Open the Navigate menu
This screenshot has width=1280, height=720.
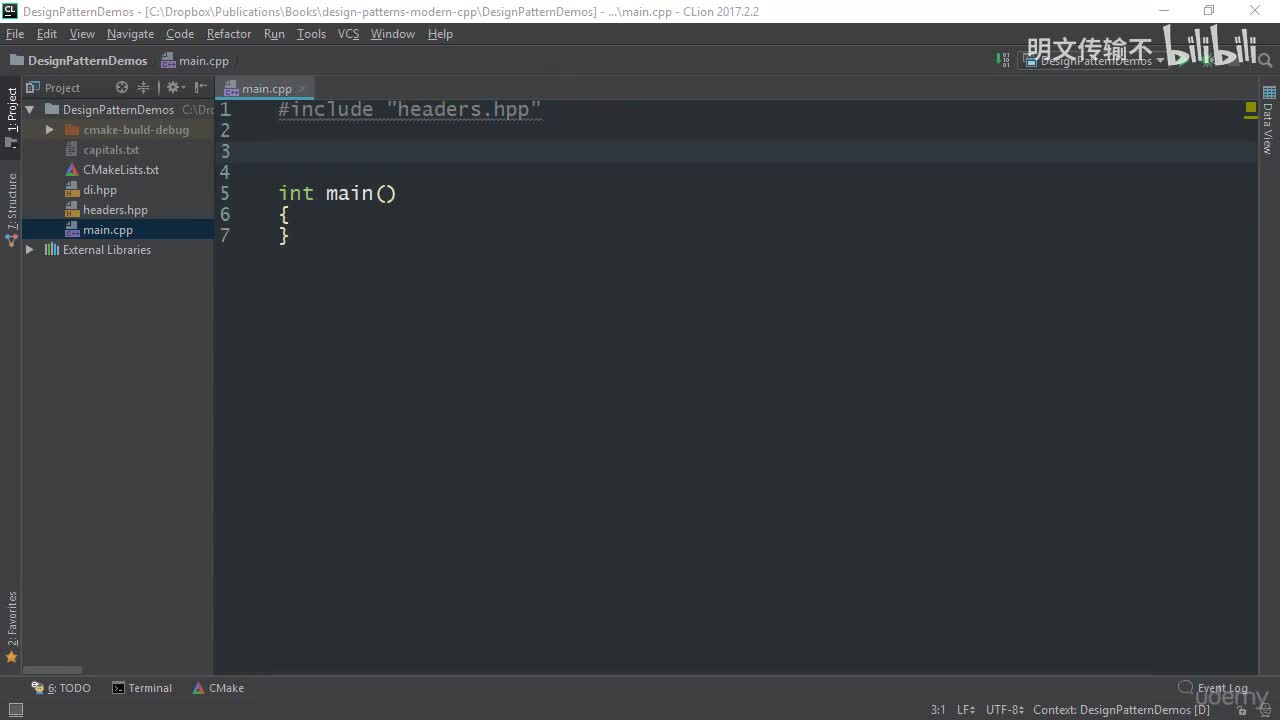(130, 34)
